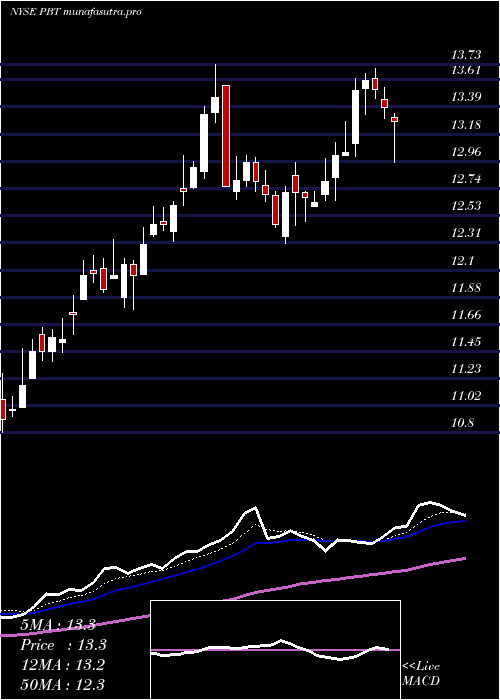Select the 12.96 price axis label
Image resolution: width=500 pixels, height=700 pixels.
pos(466,152)
